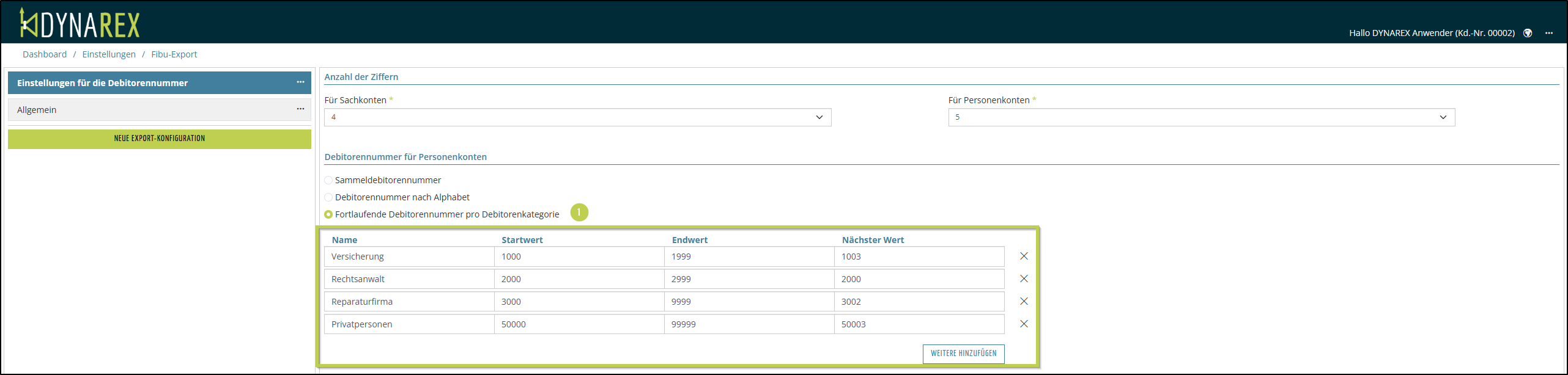Screen dimensions: 1568x375
Task: Click the DYNAREX logo
Action: pos(80,24)
